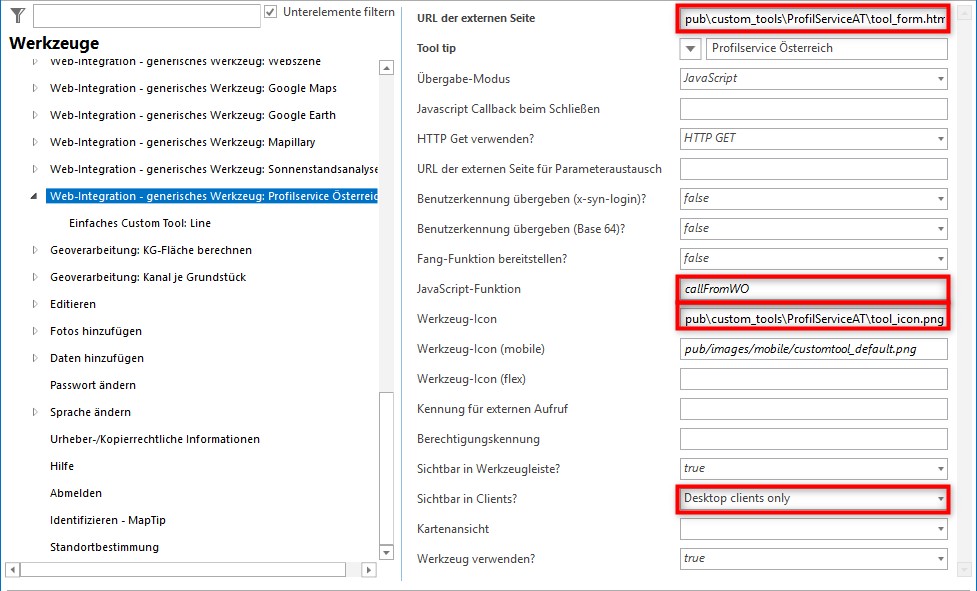Click the Werkzeug-Icon (mobile) path field

point(812,349)
